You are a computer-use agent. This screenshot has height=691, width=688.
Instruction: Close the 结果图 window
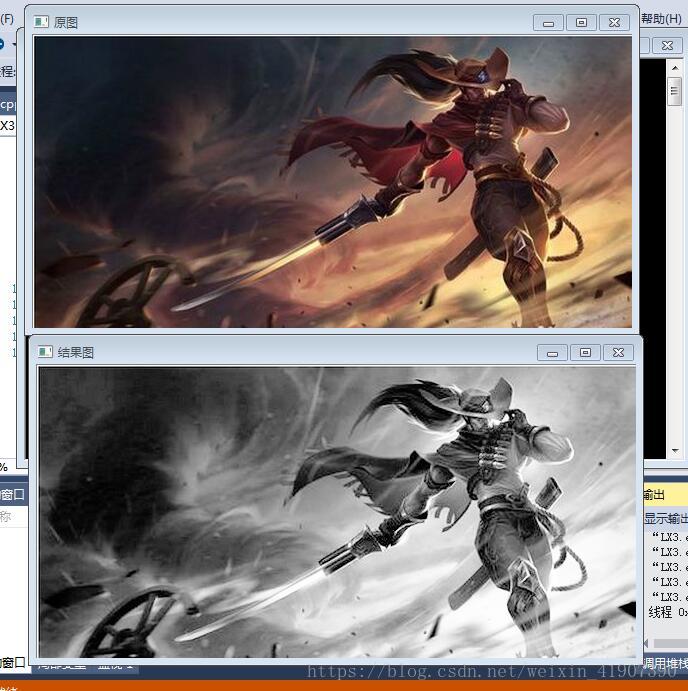point(618,353)
